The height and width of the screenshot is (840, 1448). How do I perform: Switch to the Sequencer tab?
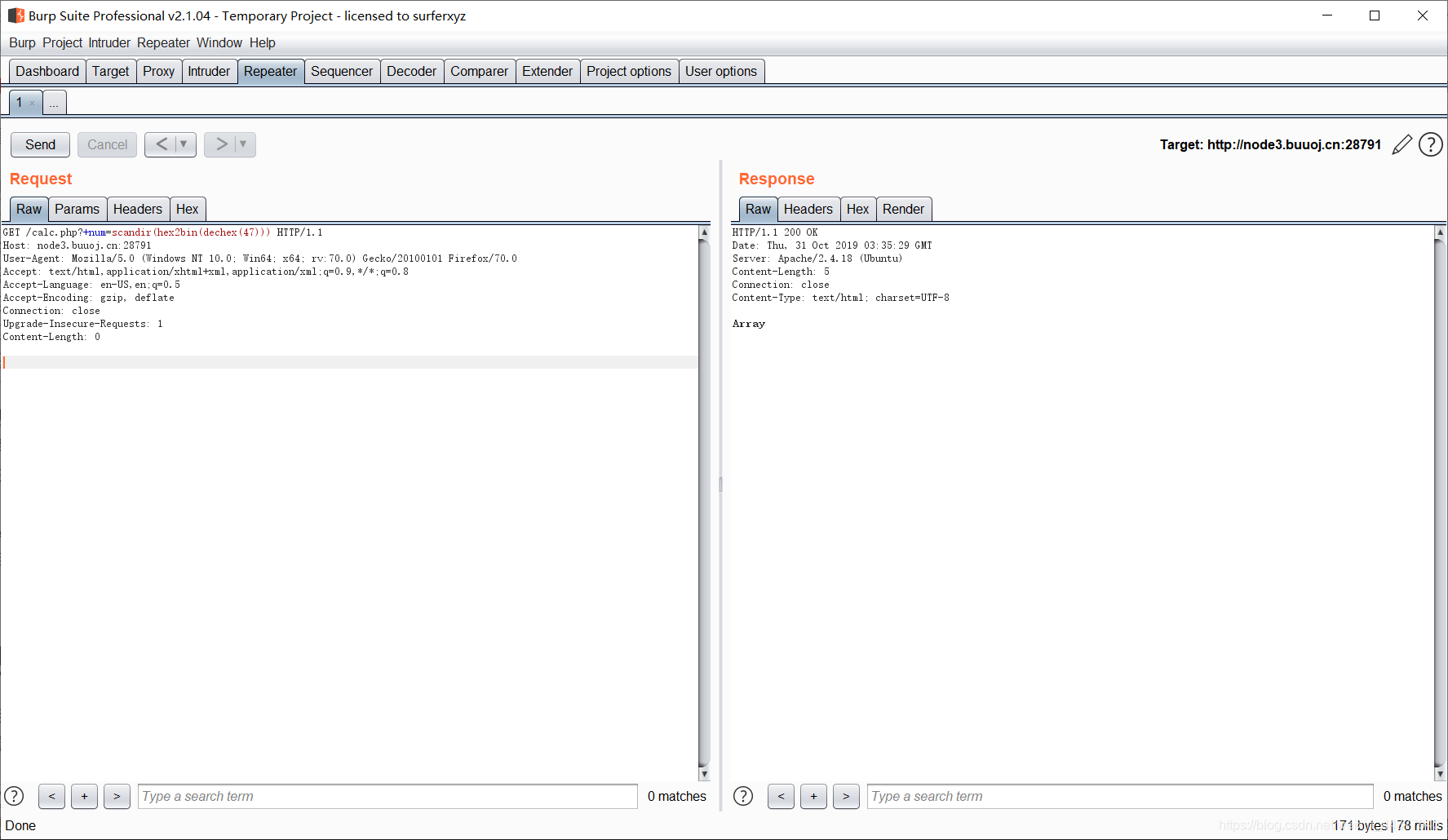coord(342,71)
